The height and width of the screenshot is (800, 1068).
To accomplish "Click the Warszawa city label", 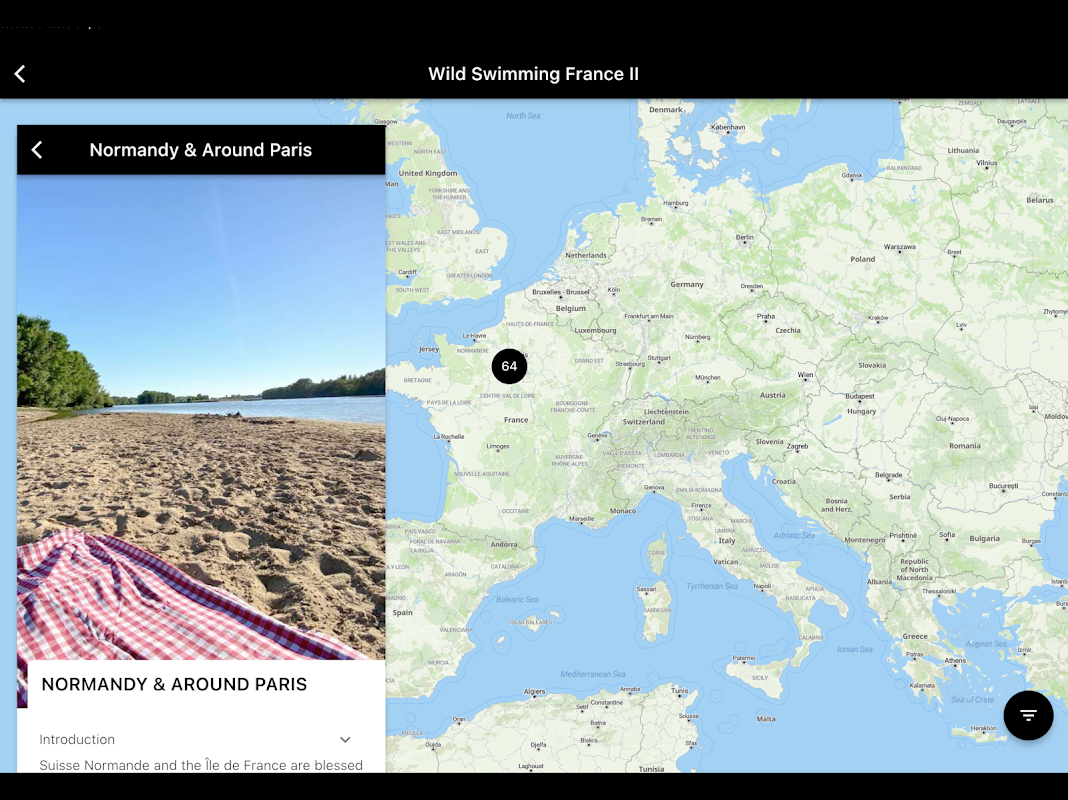I will (x=899, y=246).
